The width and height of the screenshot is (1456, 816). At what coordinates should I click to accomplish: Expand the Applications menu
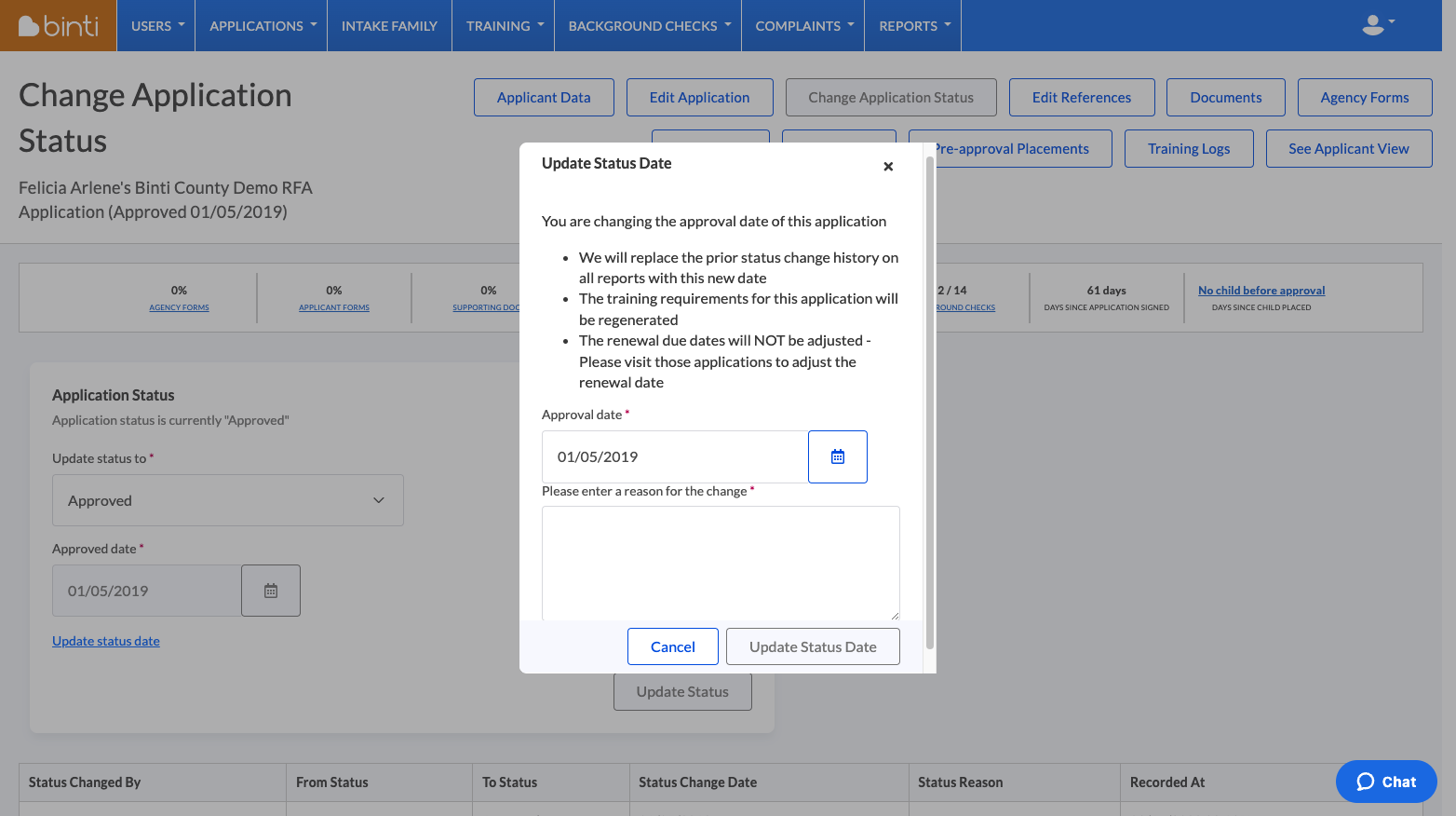click(x=263, y=26)
